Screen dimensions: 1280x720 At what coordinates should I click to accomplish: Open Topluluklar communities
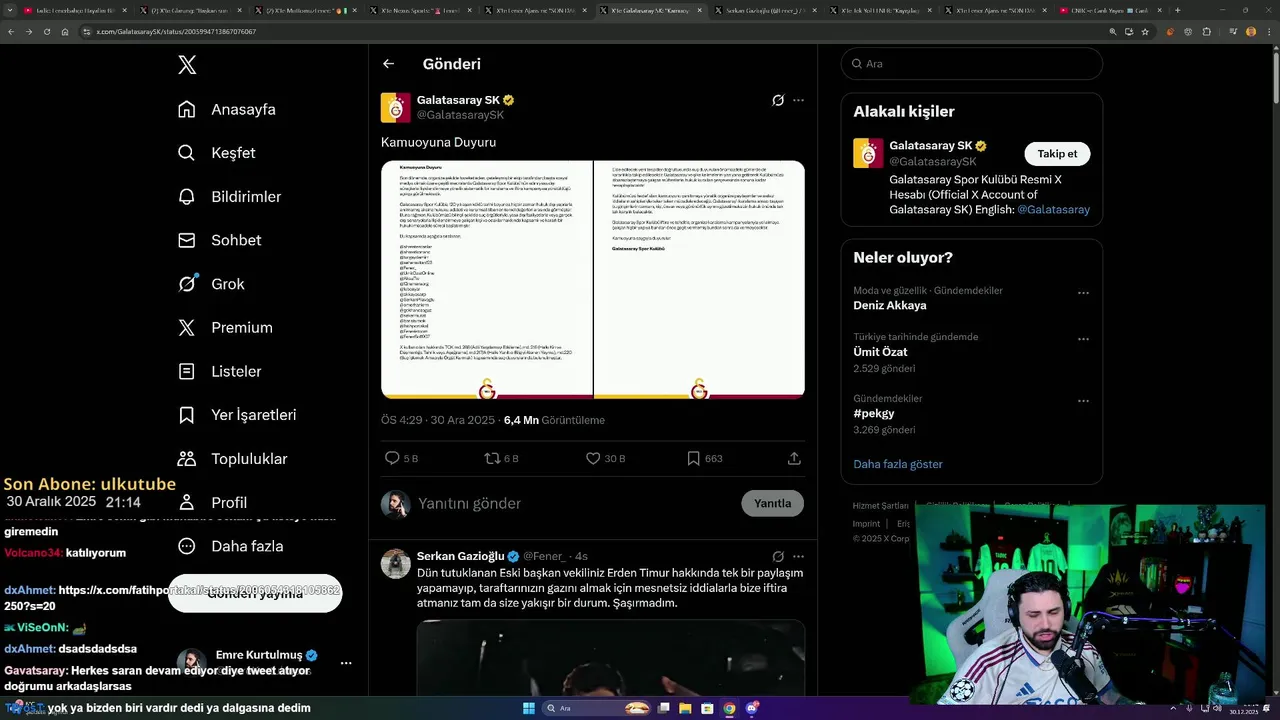[232, 459]
